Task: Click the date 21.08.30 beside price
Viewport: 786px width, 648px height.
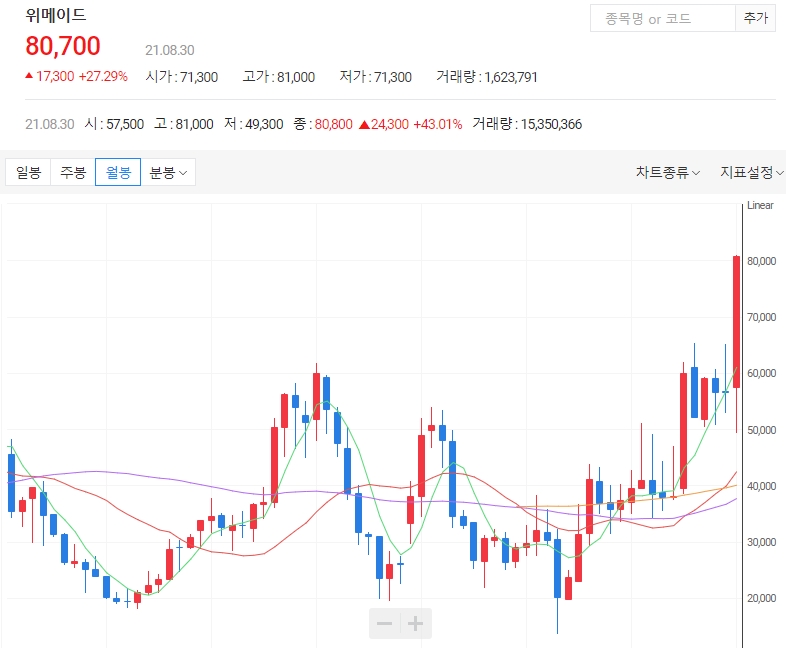Action: coord(169,50)
